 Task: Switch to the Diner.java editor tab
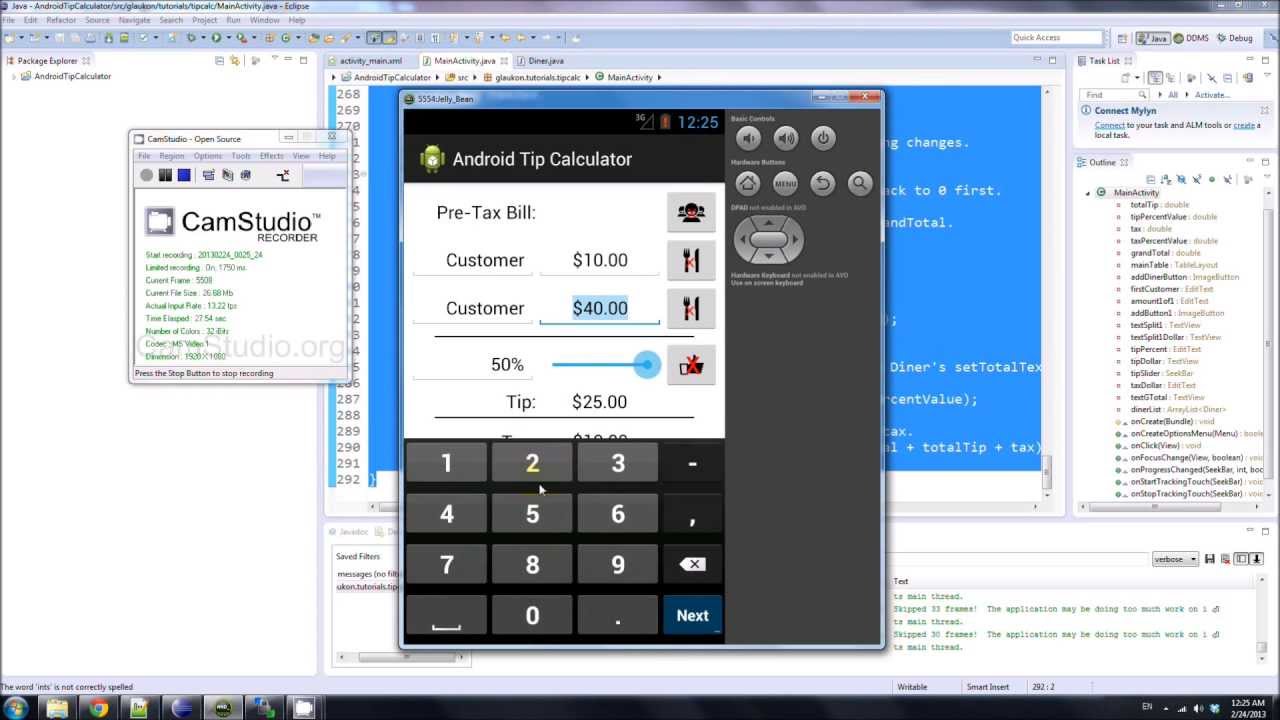tap(546, 61)
